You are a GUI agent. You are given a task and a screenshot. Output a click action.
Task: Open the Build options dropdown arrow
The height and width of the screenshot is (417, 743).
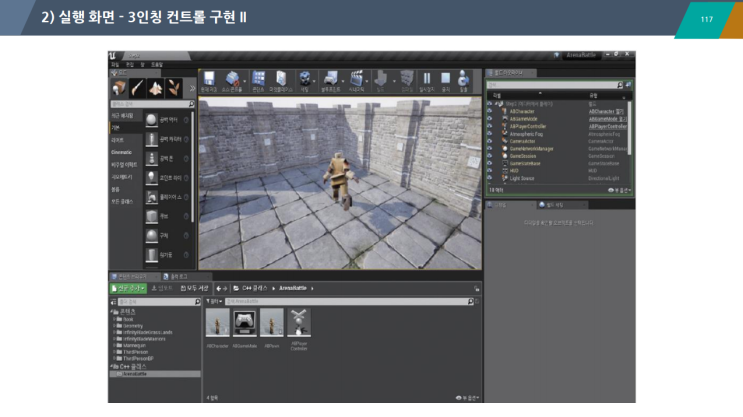394,81
